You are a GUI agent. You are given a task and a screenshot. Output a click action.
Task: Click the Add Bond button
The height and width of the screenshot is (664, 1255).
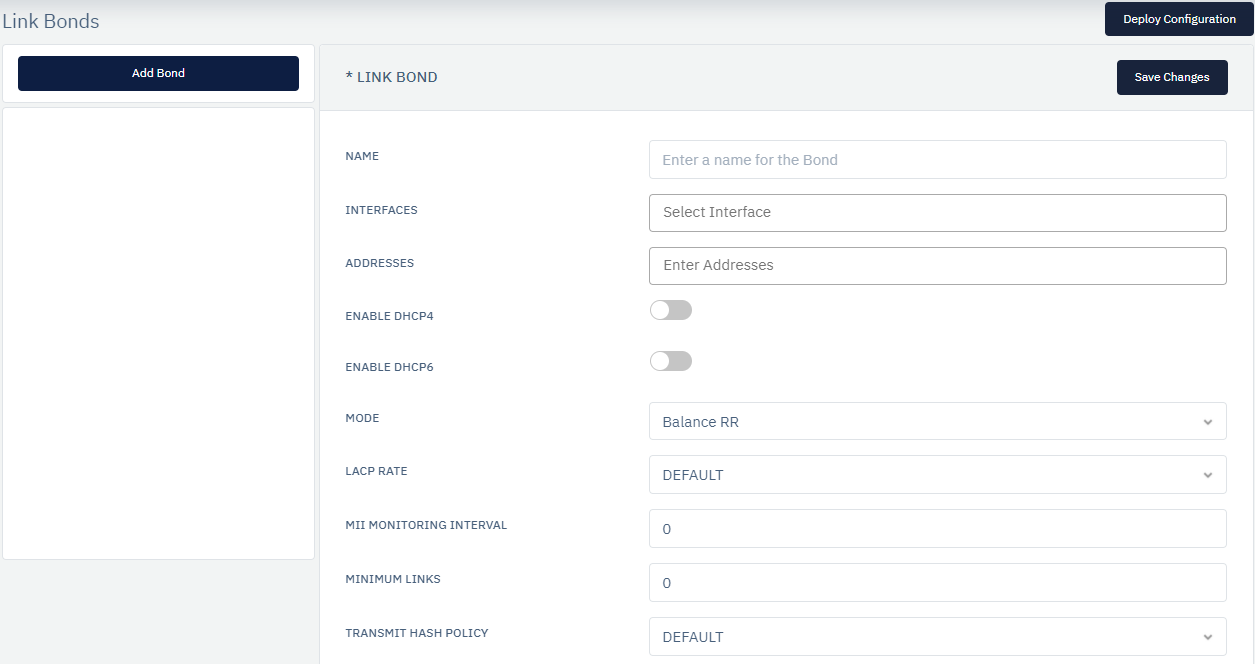tap(158, 73)
